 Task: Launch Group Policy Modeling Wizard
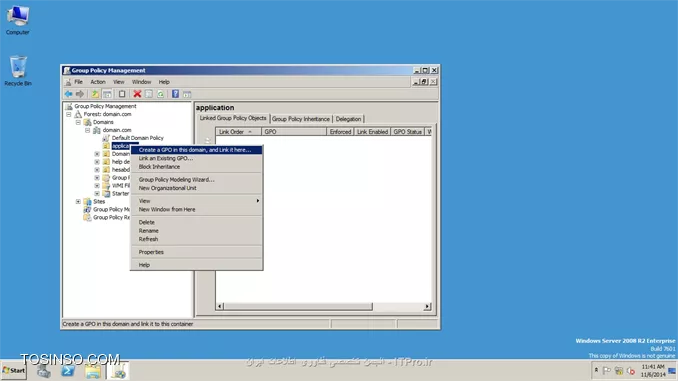[196, 179]
